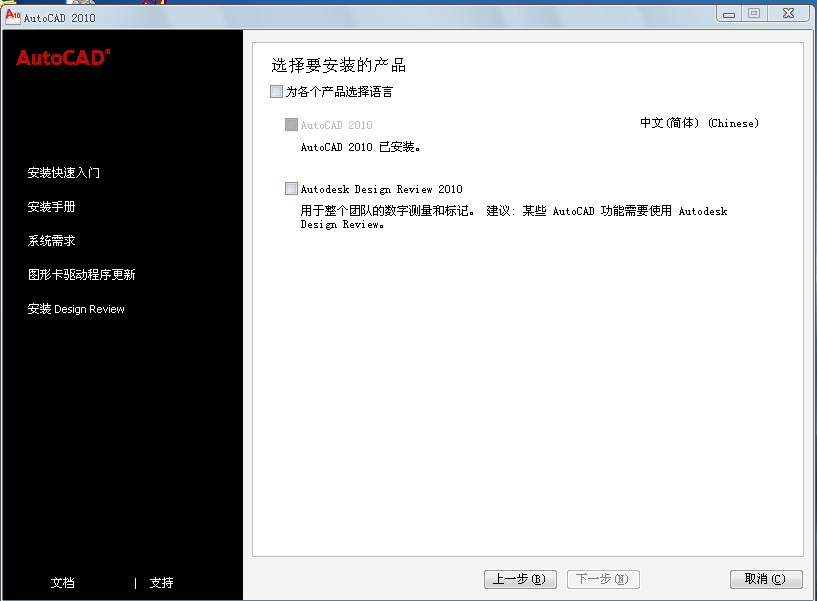Click the 下一步(N) button
The image size is (817, 601).
click(603, 579)
